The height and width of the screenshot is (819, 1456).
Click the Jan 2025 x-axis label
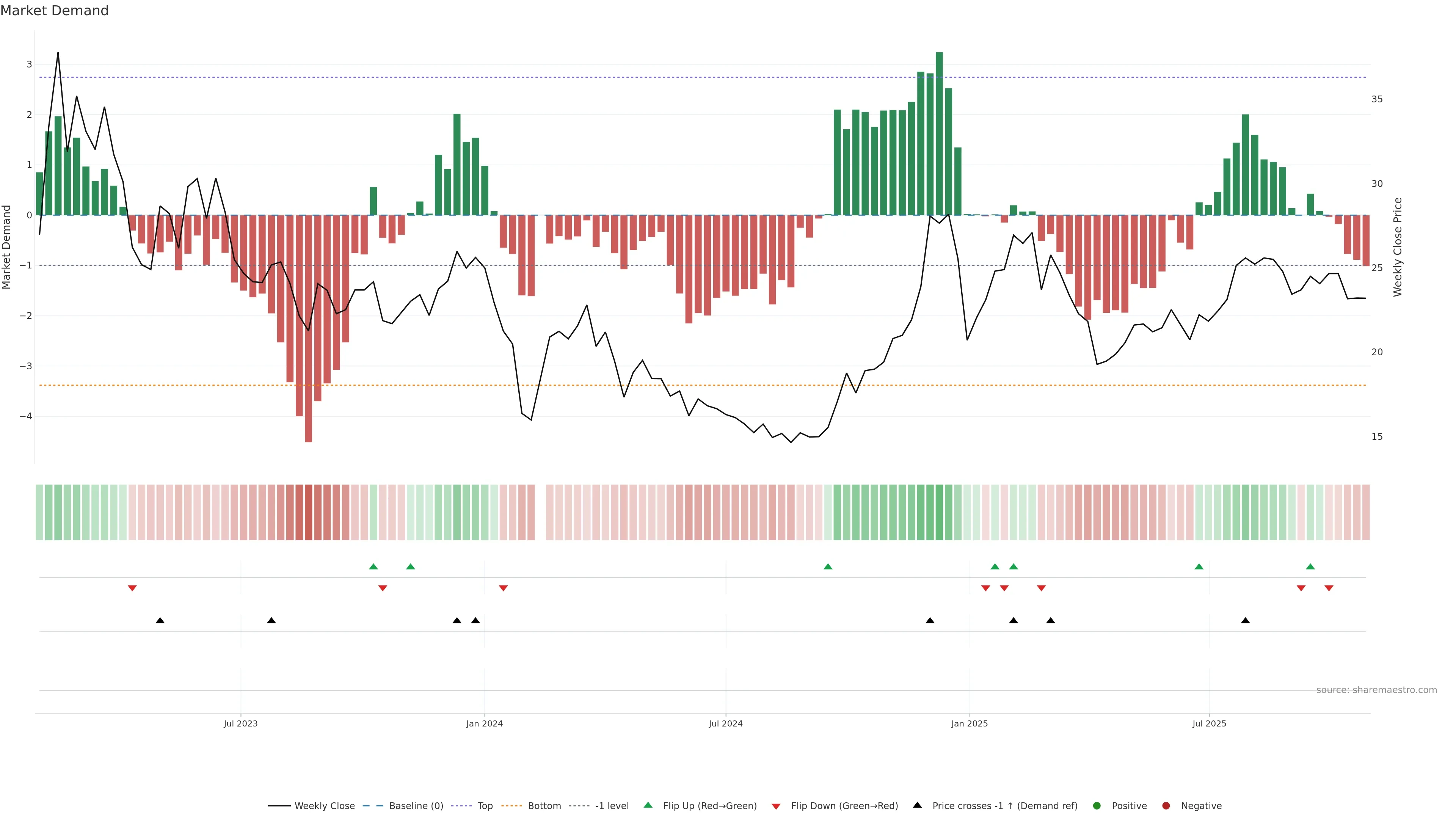click(x=970, y=723)
